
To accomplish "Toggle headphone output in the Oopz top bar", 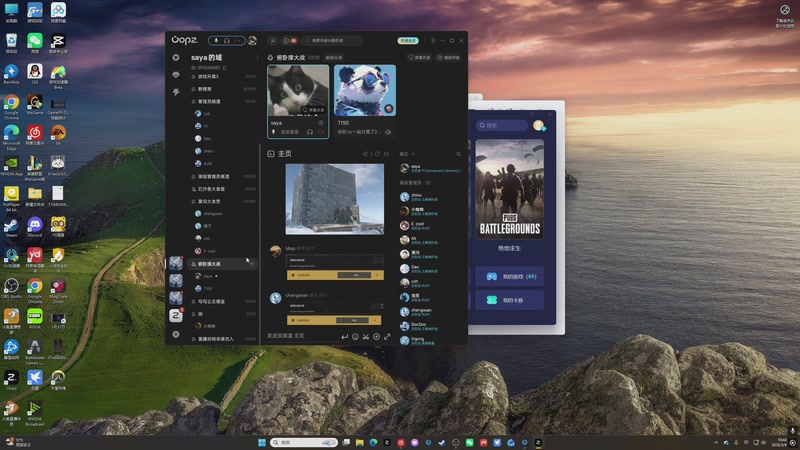I will (229, 41).
